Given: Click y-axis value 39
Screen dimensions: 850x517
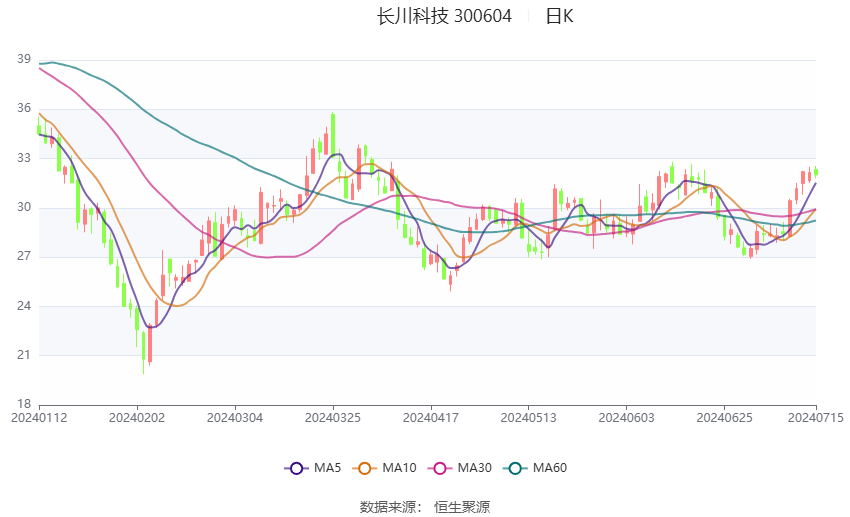Looking at the screenshot, I should pyautogui.click(x=24, y=59).
